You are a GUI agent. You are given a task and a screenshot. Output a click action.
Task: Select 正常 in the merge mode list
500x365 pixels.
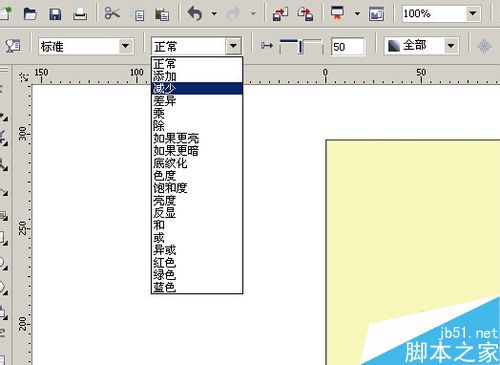point(197,63)
